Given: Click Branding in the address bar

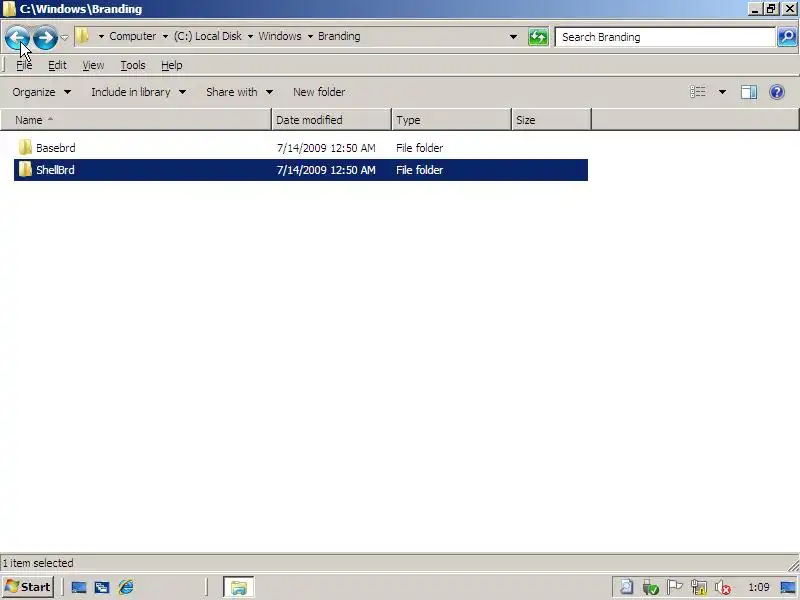Looking at the screenshot, I should (x=339, y=36).
